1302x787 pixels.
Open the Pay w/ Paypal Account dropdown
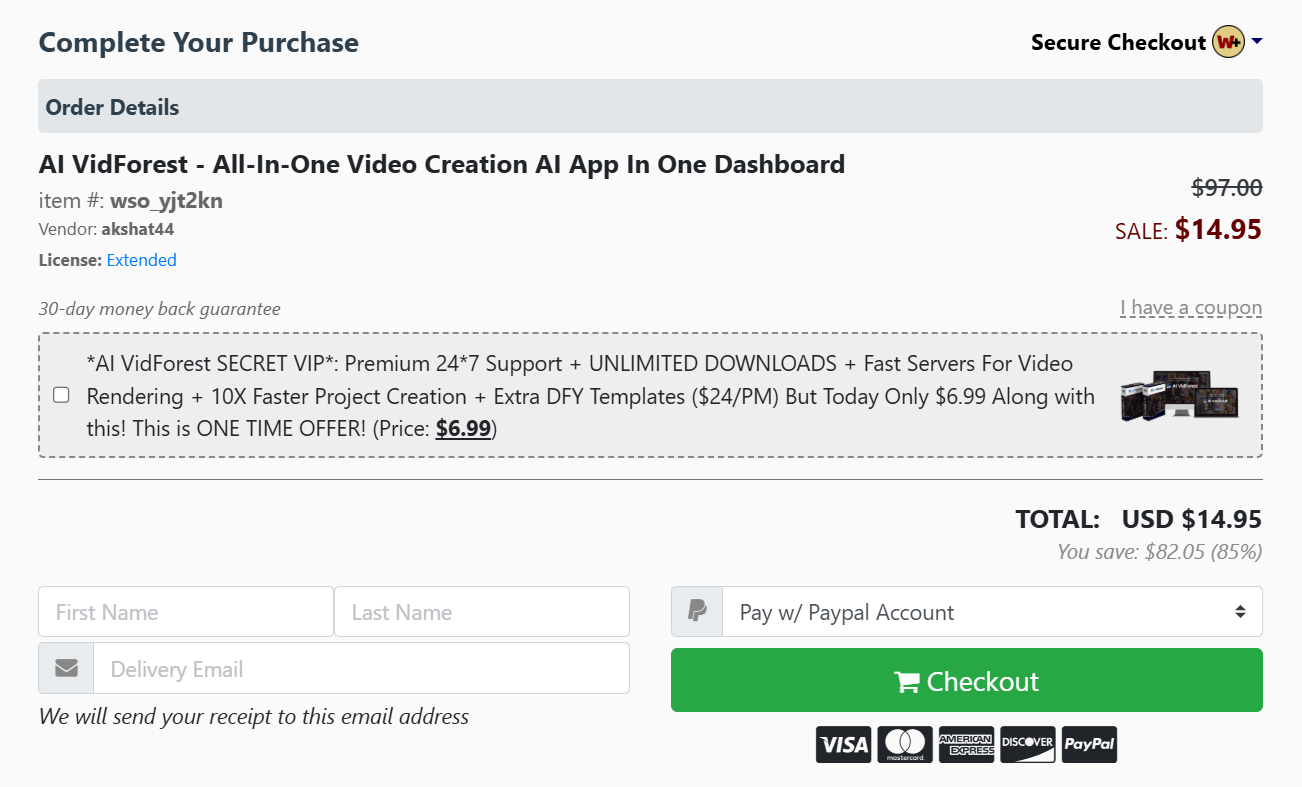pos(992,611)
